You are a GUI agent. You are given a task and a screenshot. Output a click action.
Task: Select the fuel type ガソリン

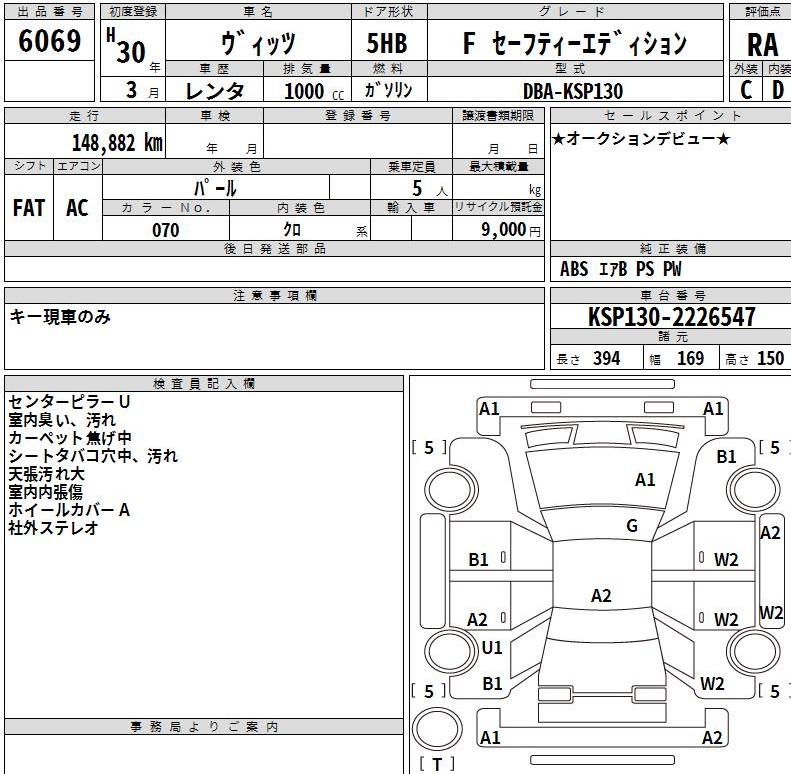coord(388,90)
